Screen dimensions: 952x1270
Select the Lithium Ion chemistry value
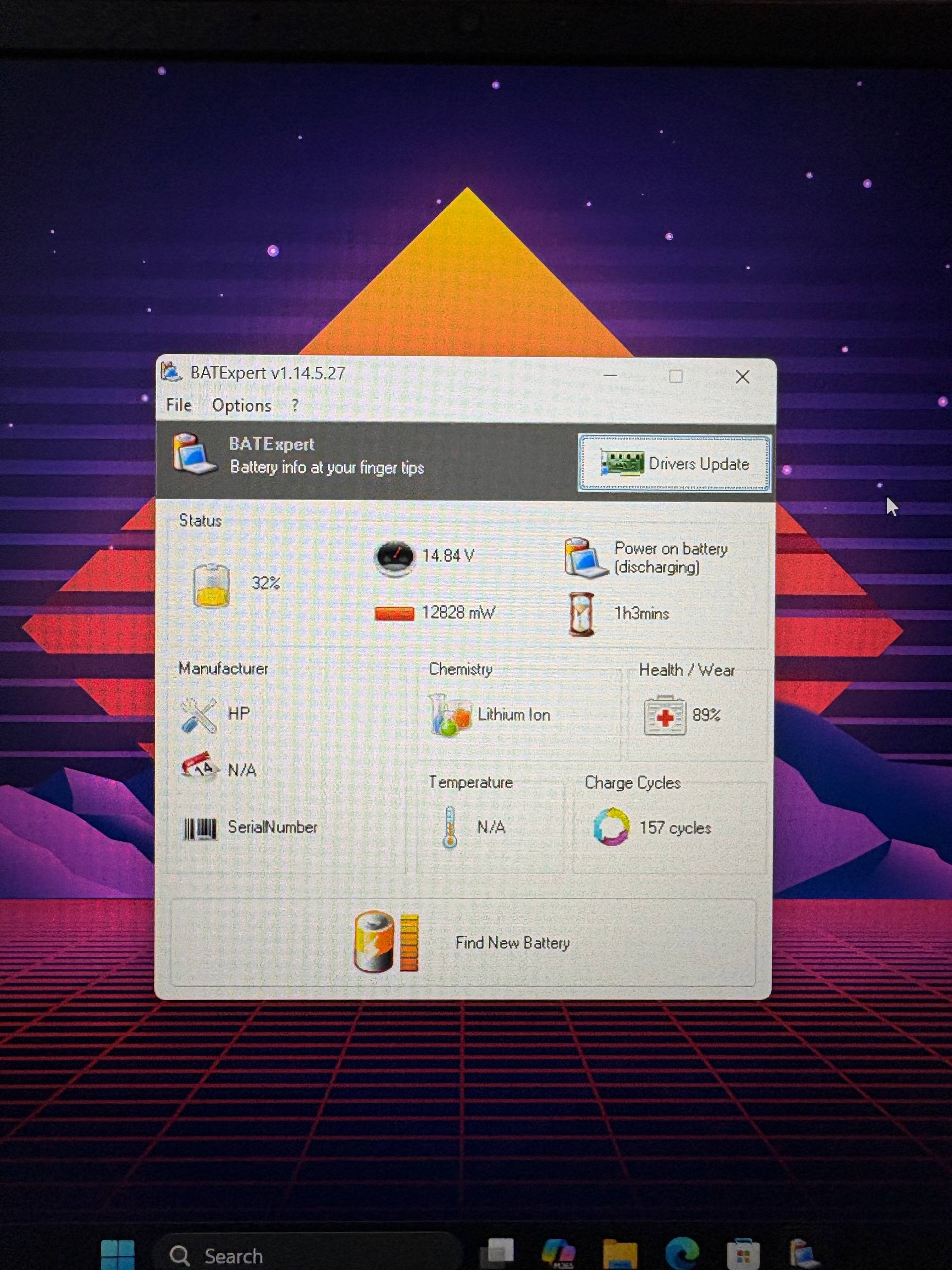pos(514,715)
